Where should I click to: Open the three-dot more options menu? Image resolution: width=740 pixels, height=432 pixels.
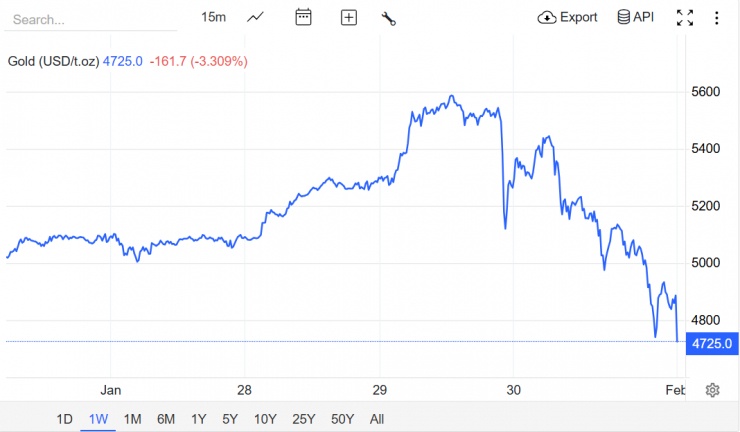[x=716, y=18]
